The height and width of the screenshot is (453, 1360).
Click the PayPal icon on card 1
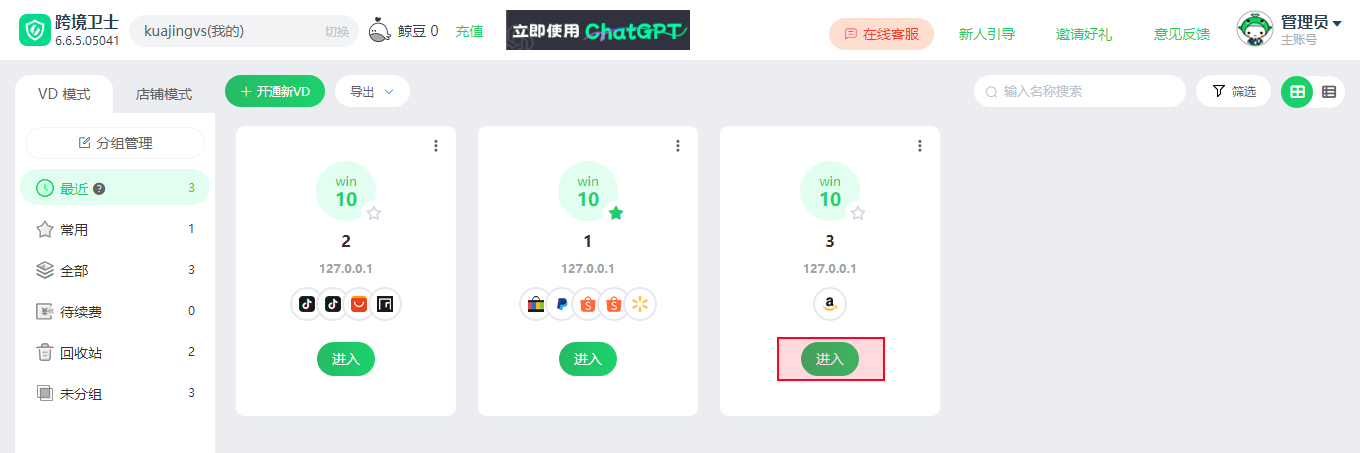562,305
